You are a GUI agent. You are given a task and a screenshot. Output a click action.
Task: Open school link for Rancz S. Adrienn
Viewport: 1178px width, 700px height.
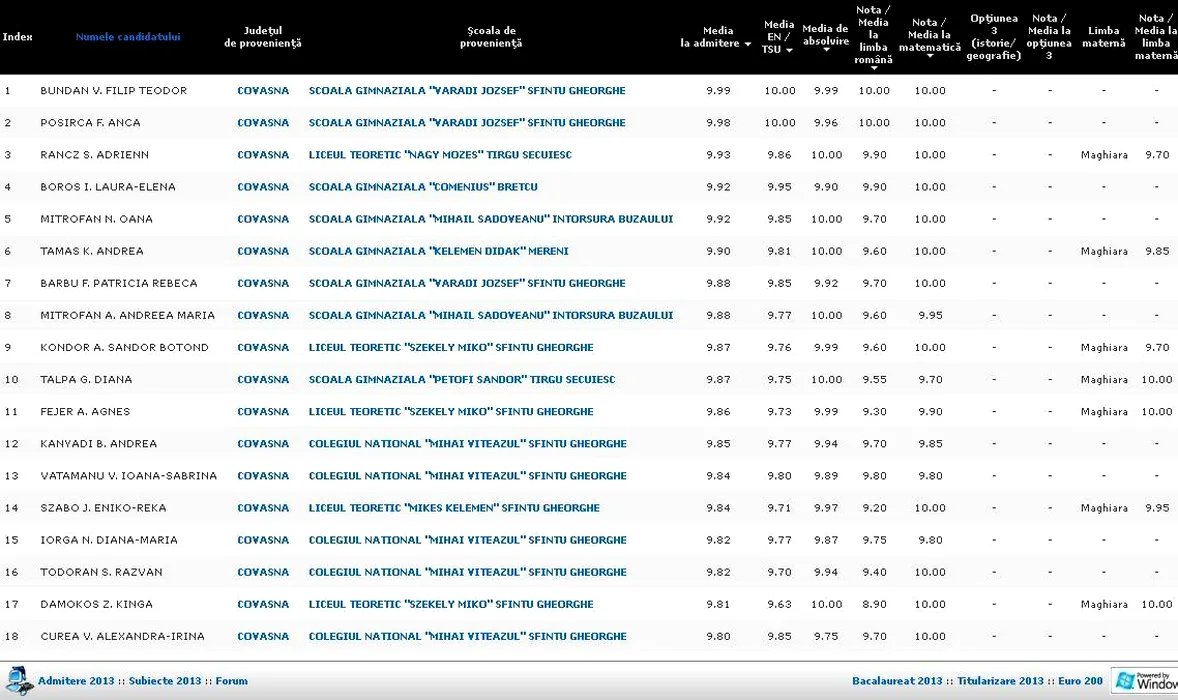pos(440,155)
